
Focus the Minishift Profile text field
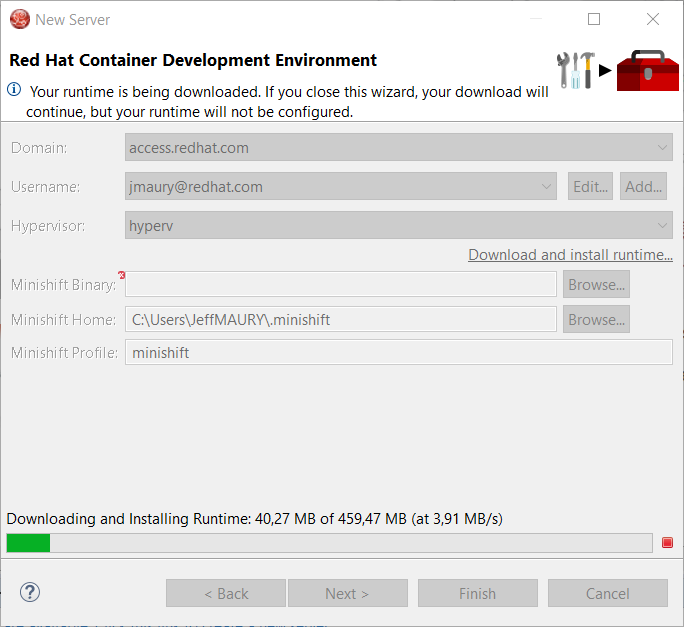pos(399,352)
